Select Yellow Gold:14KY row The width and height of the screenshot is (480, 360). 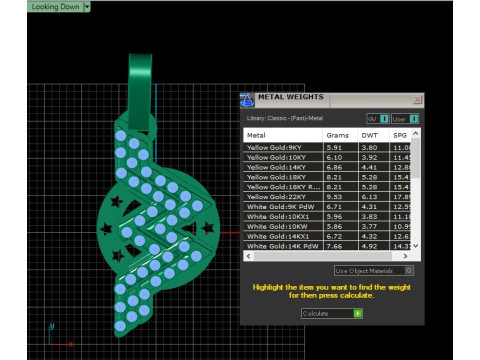pyautogui.click(x=327, y=167)
